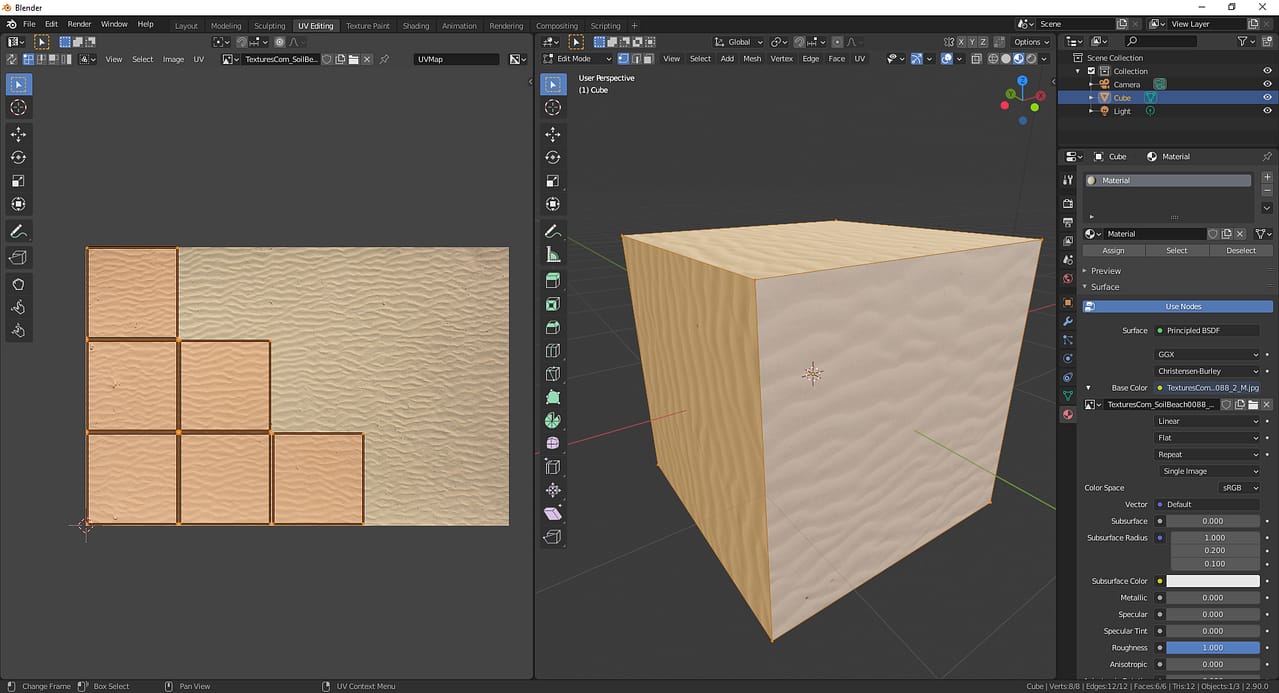Viewport: 1279px width, 693px height.
Task: Click the Use Nodes button
Action: coord(1183,307)
